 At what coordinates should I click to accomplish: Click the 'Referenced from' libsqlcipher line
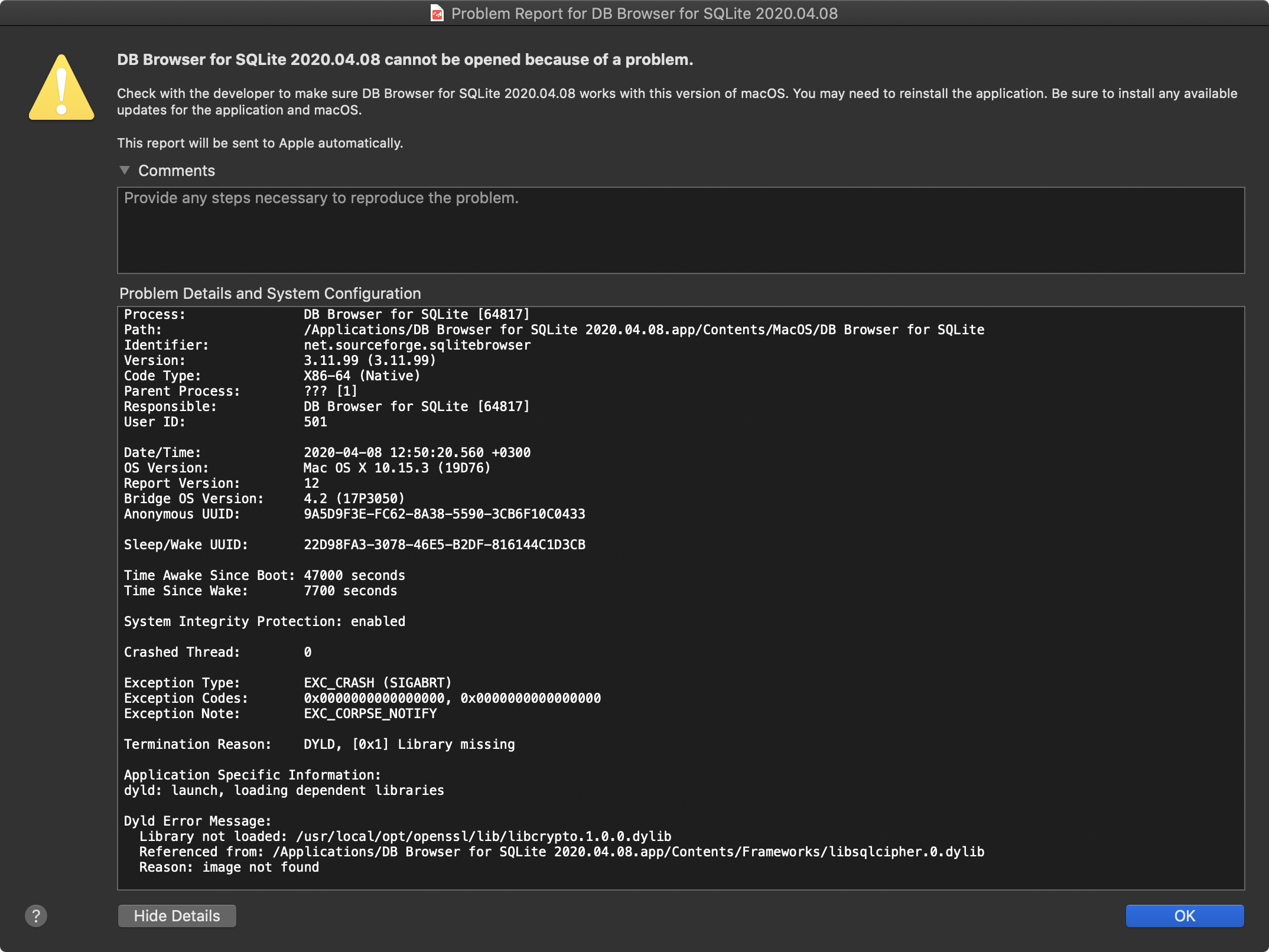[x=562, y=852]
